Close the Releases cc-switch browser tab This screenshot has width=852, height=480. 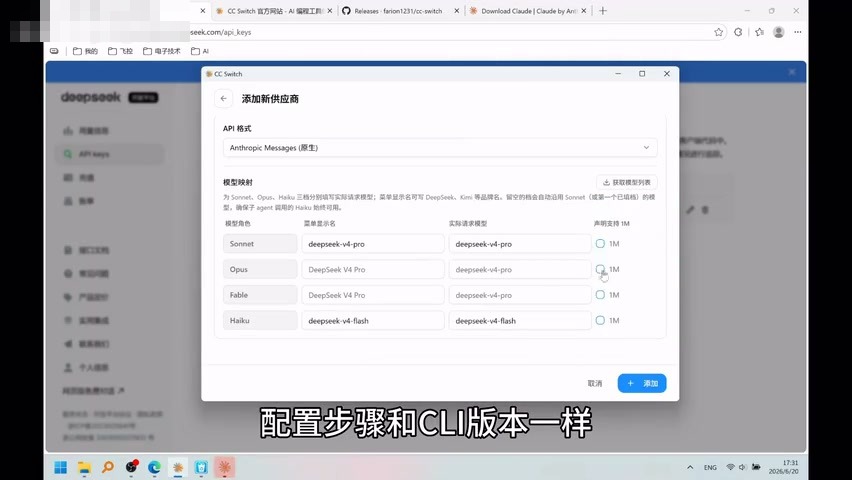(456, 11)
